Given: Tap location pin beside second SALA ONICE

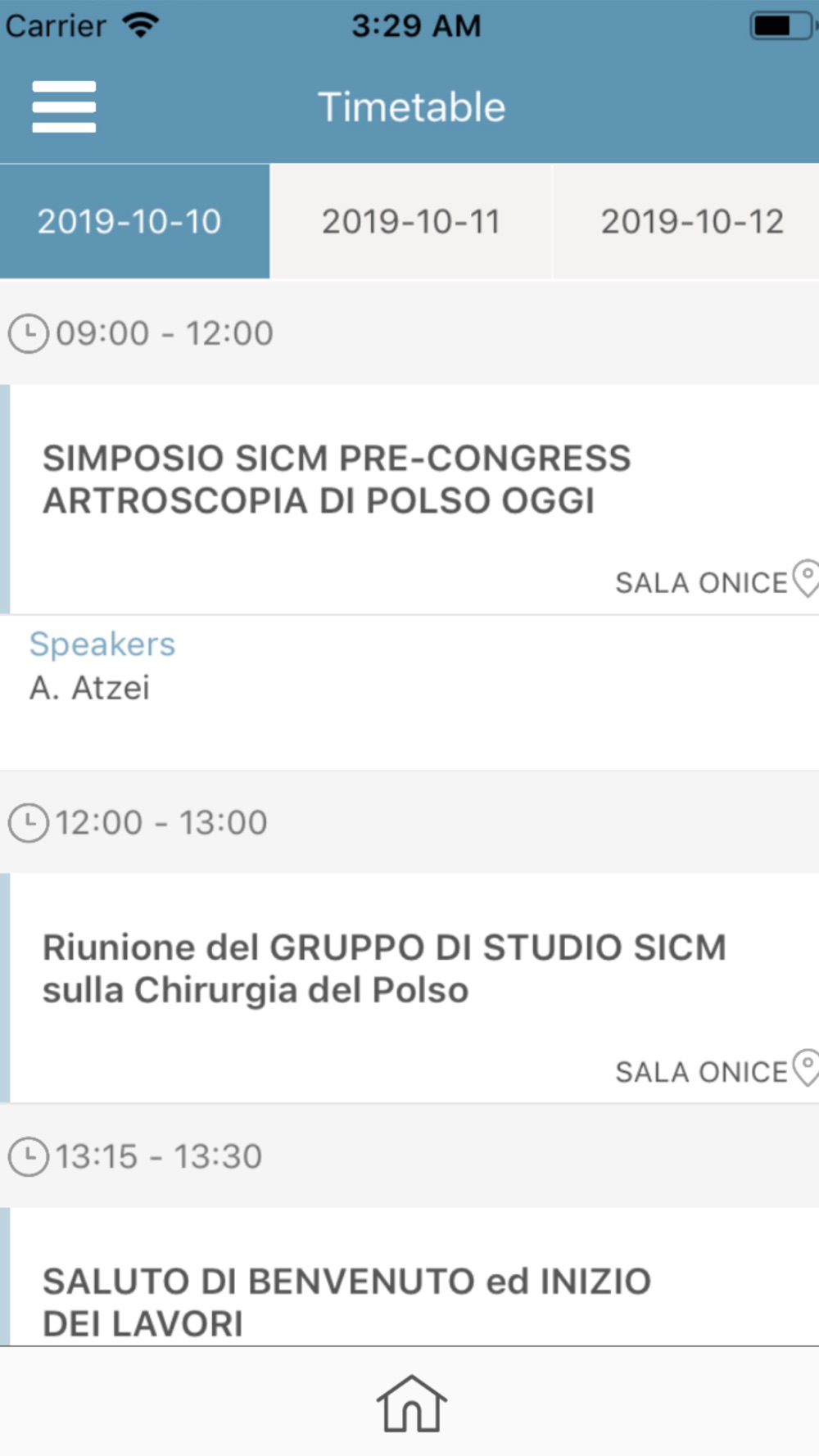Looking at the screenshot, I should pos(806,1068).
